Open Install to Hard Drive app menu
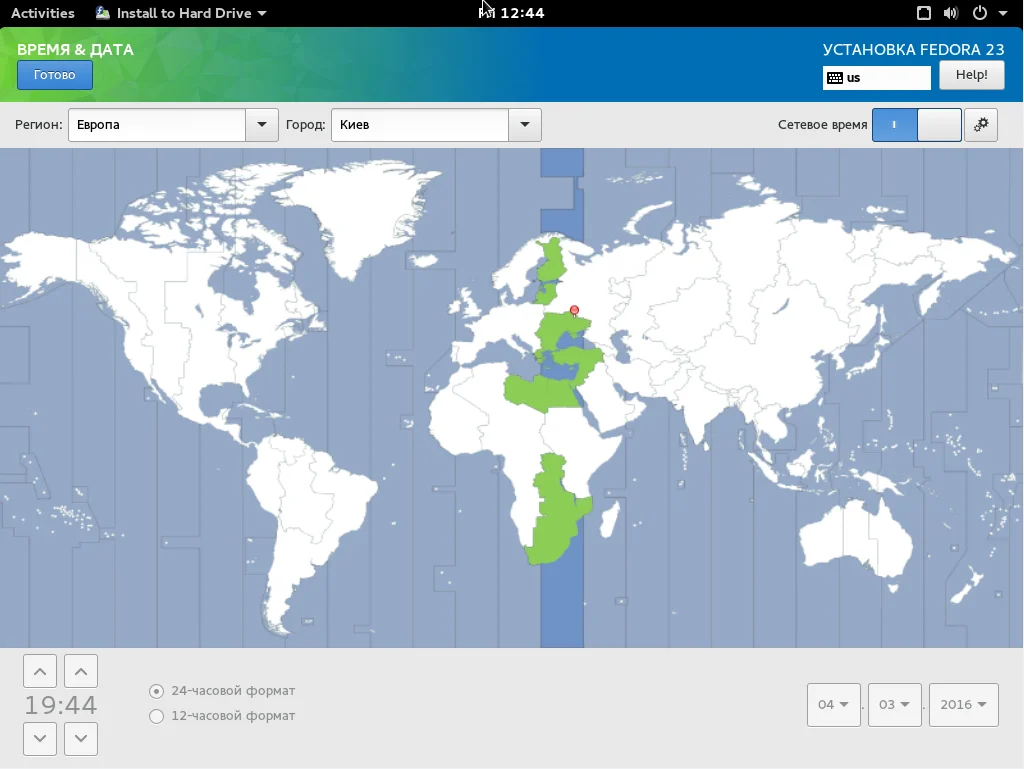Image resolution: width=1024 pixels, height=769 pixels. (x=181, y=13)
